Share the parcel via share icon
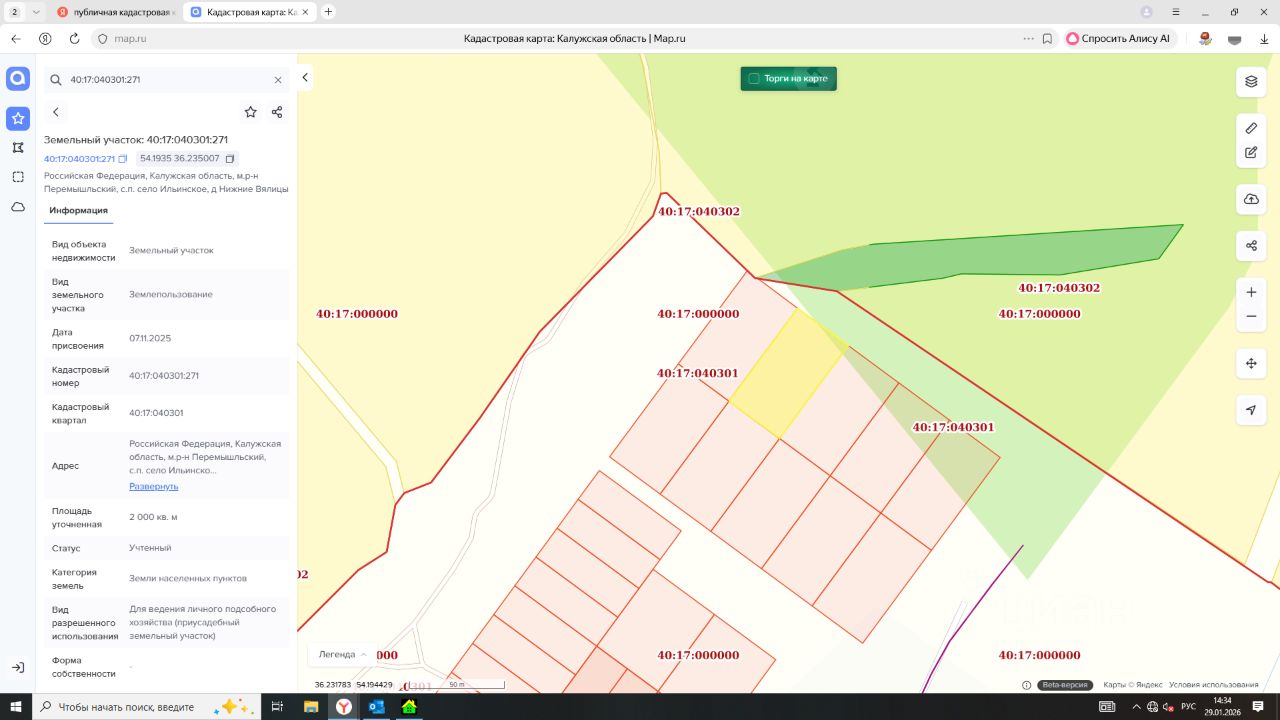This screenshot has height=720, width=1280. [x=277, y=112]
